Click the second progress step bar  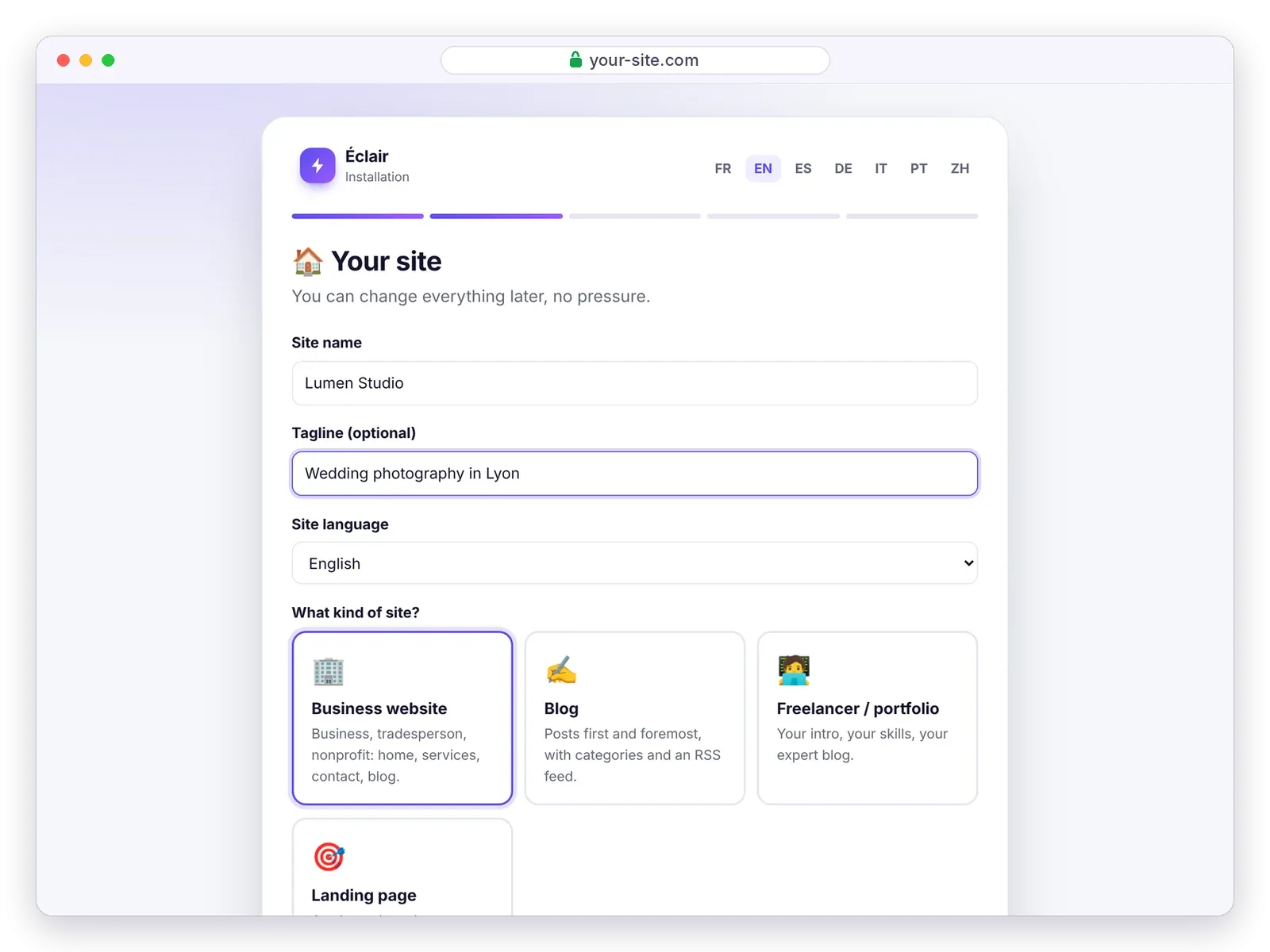pos(496,216)
